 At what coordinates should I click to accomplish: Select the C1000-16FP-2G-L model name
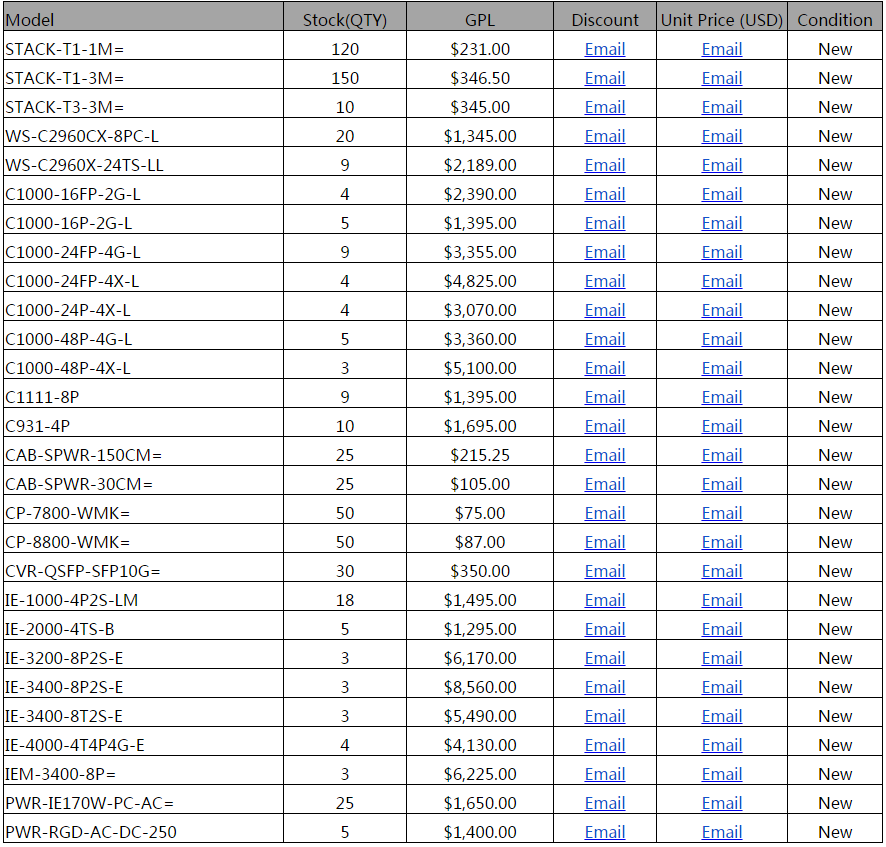point(73,194)
